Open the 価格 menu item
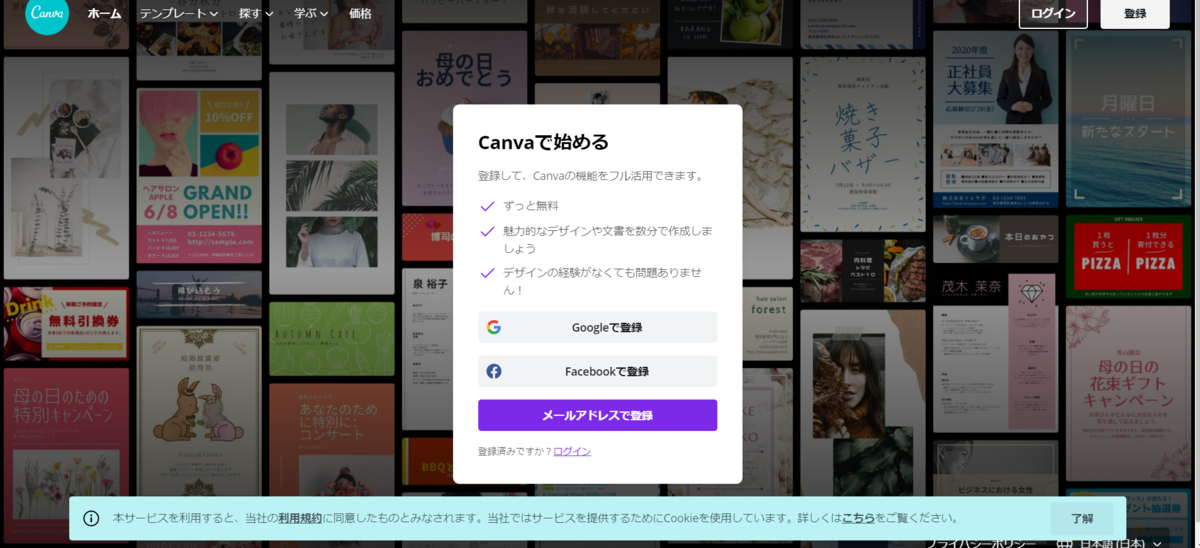The height and width of the screenshot is (548, 1200). point(360,14)
